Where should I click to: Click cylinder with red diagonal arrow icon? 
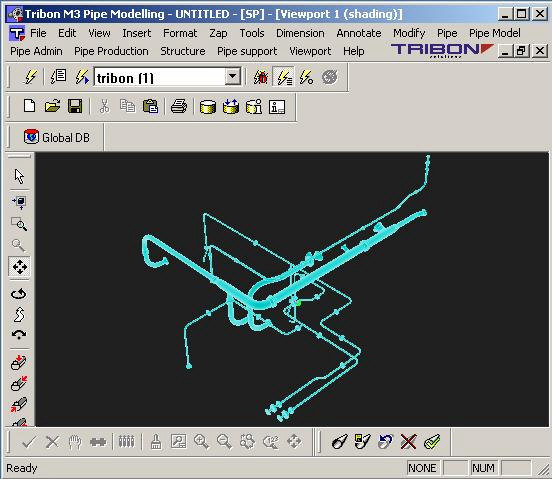pos(19,383)
